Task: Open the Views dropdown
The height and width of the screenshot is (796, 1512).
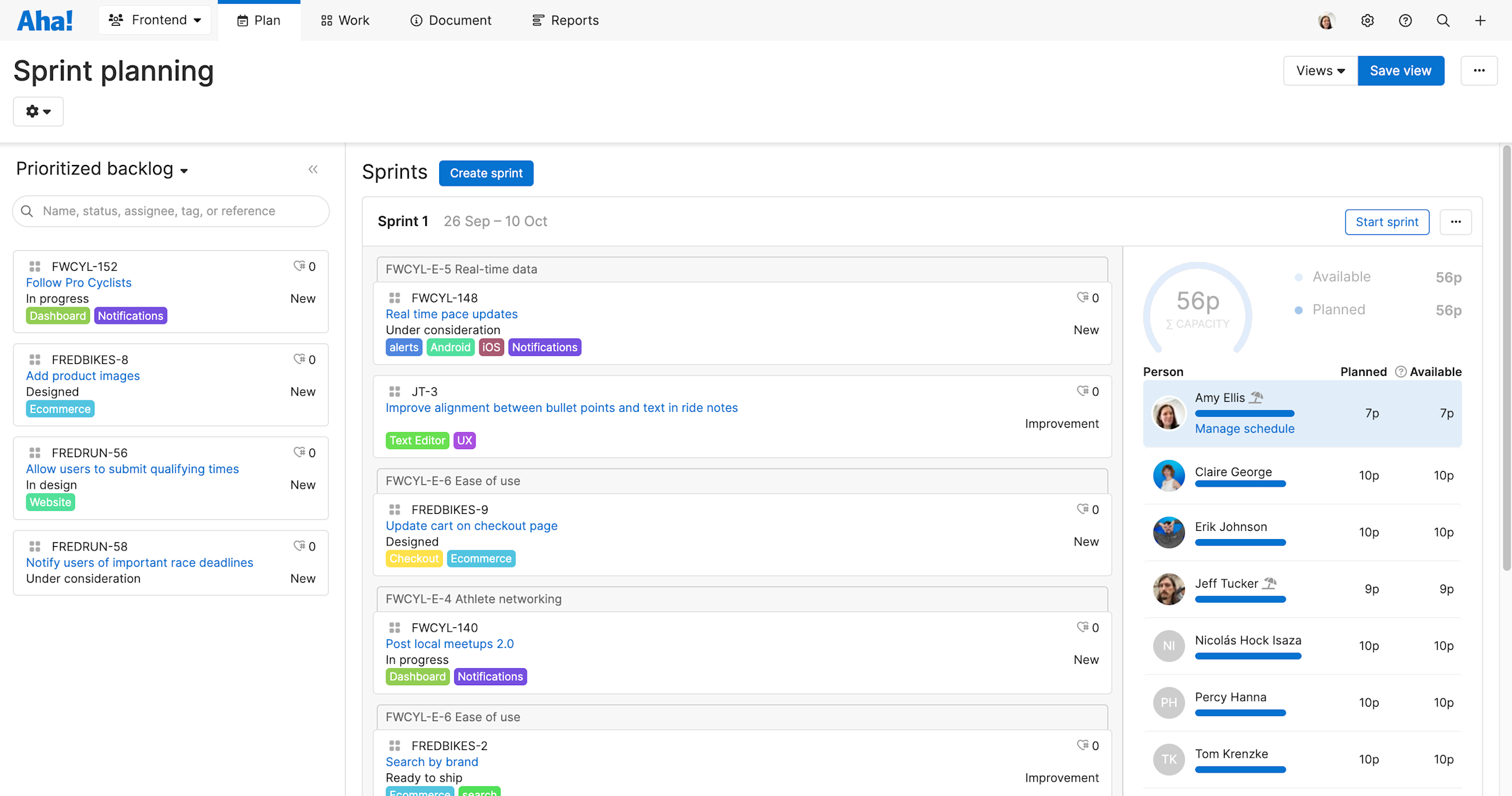Action: 1319,71
